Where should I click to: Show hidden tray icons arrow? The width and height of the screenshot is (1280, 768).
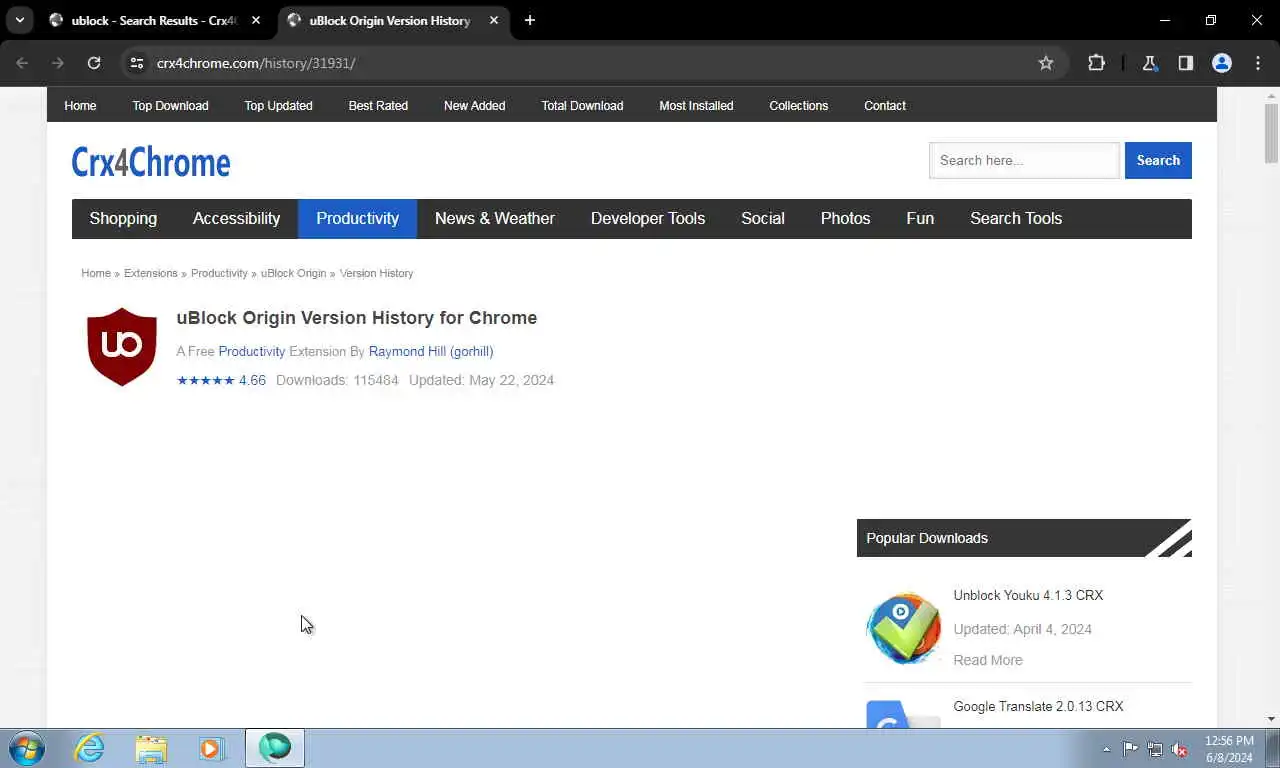click(x=1106, y=749)
